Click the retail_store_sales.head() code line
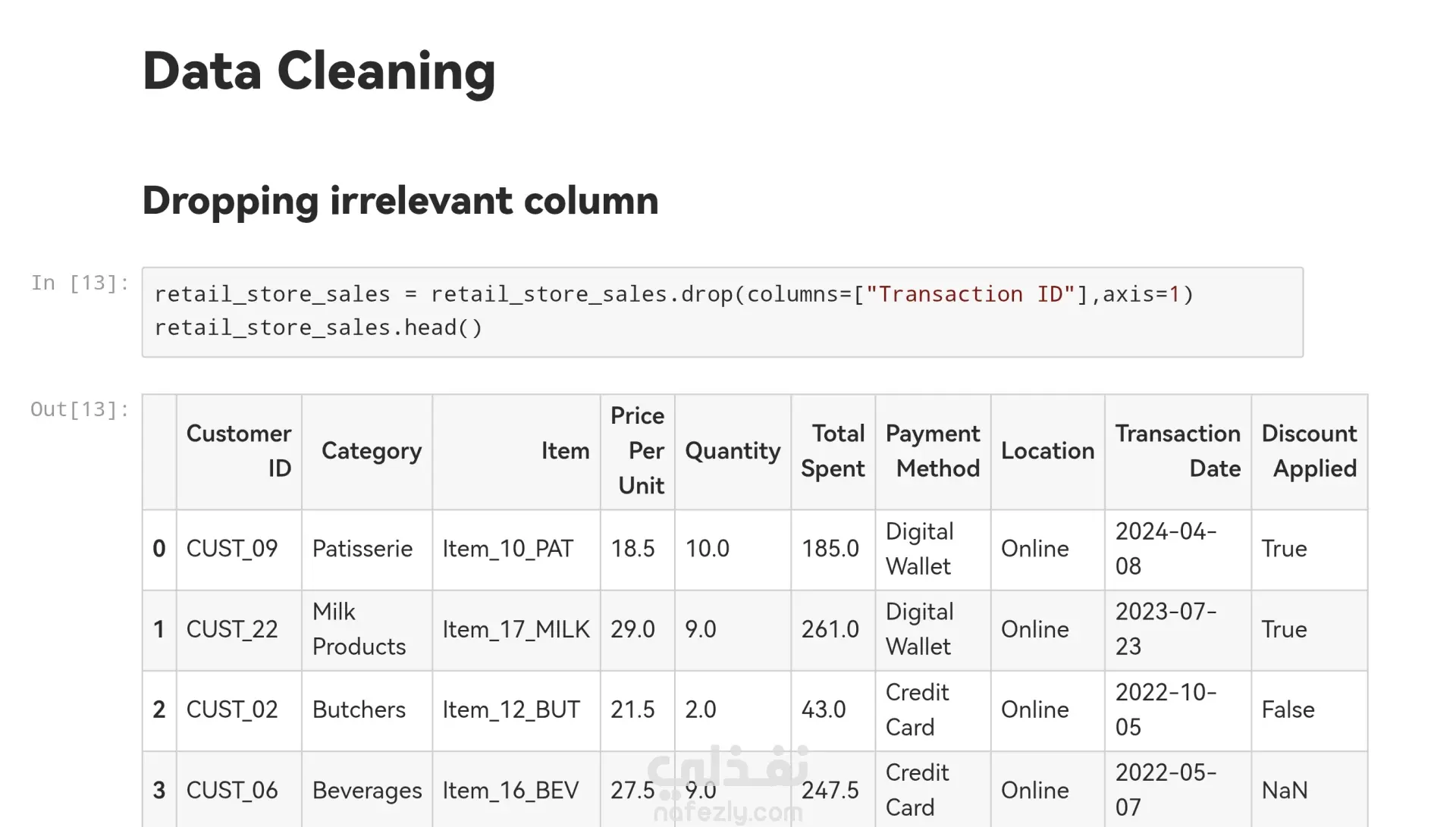1456x827 pixels. [x=318, y=327]
